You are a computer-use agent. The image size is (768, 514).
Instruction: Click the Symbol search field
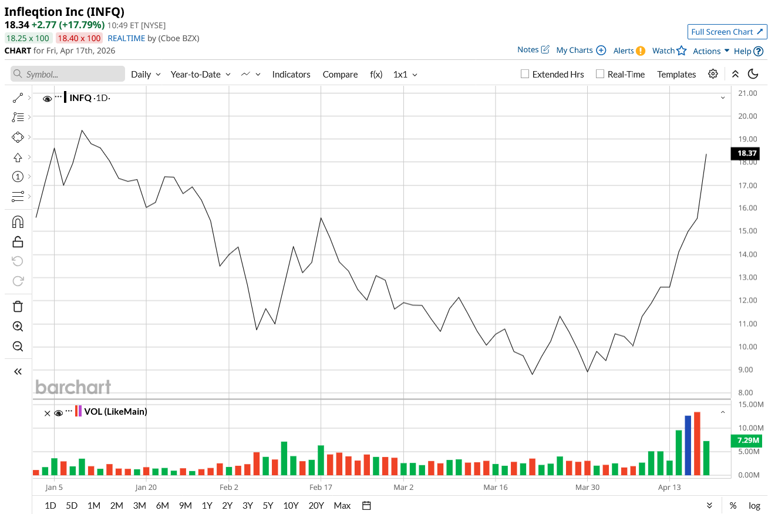(x=68, y=74)
